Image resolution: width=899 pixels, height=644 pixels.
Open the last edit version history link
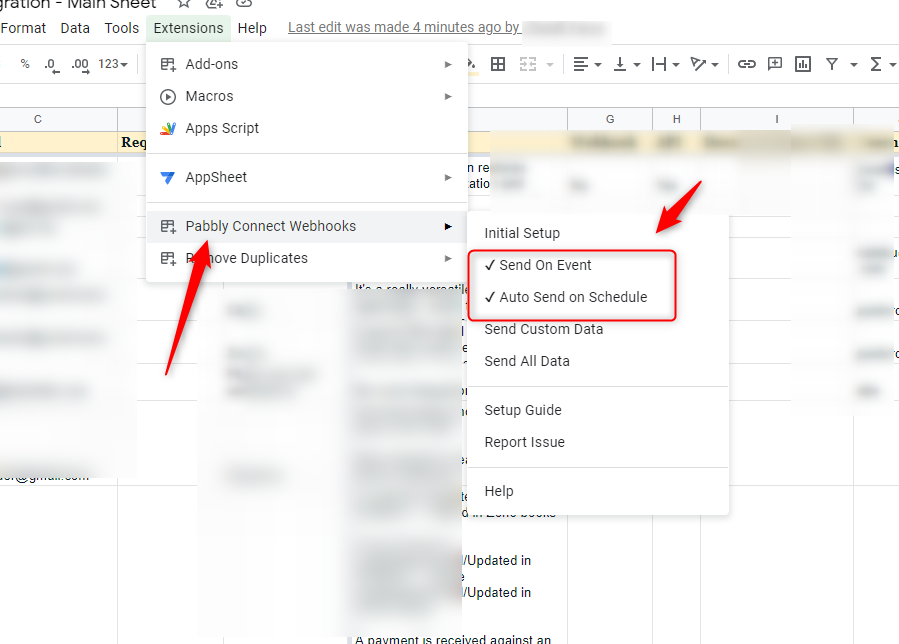404,28
